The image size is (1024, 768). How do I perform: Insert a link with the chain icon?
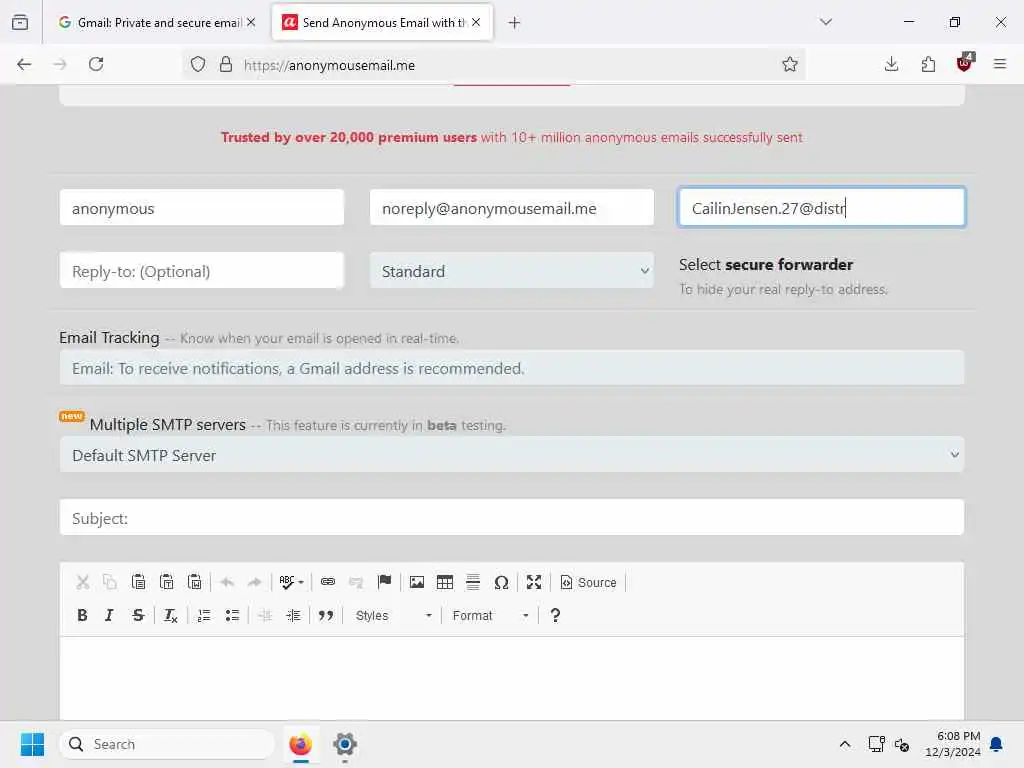click(328, 582)
